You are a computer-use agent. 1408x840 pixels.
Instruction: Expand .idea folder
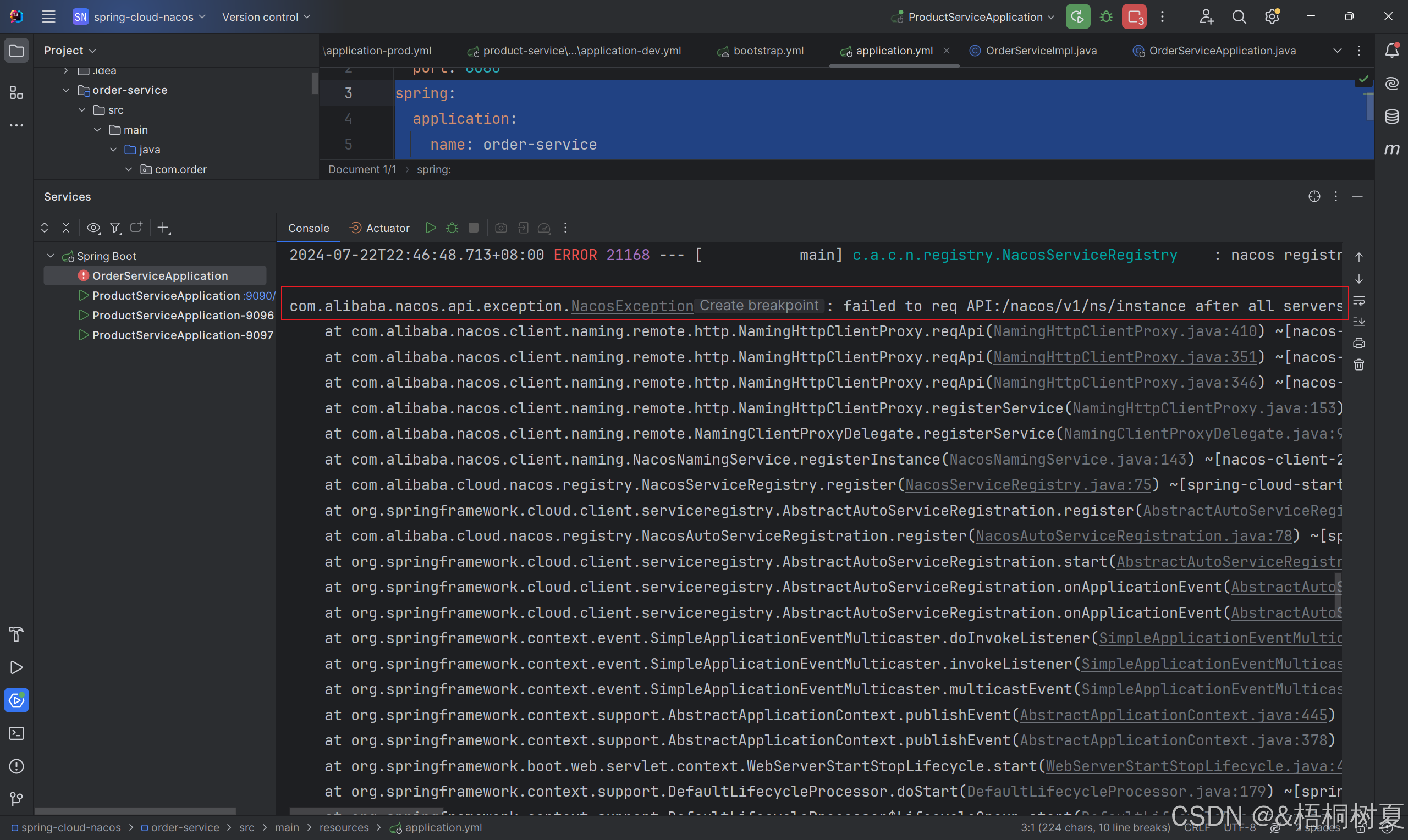click(66, 70)
